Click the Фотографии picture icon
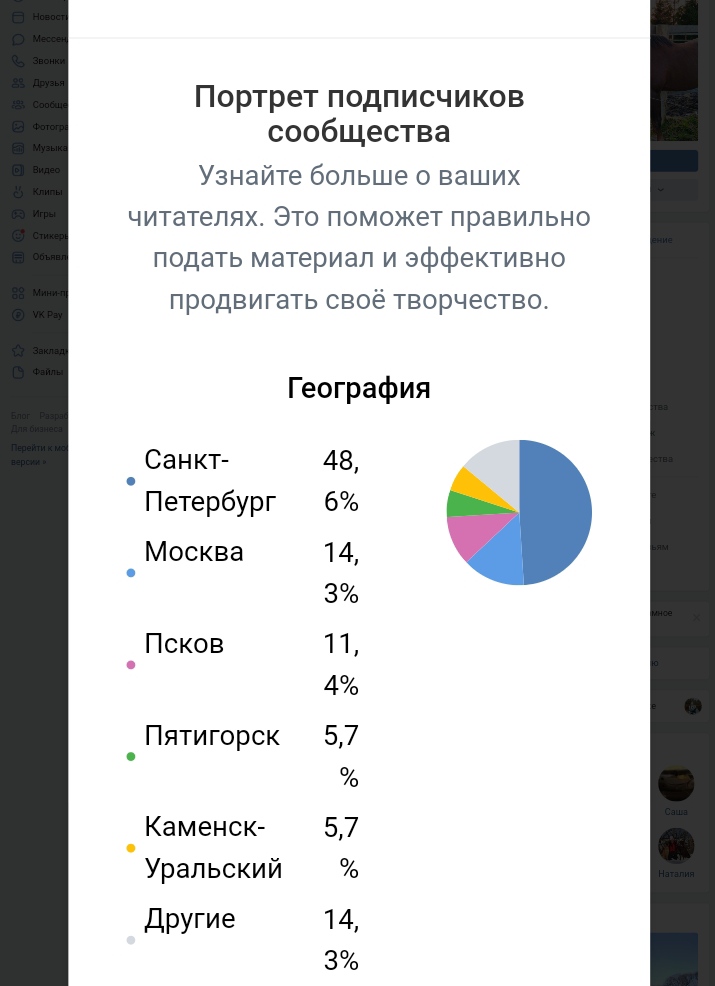Viewport: 715px width, 986px height. pyautogui.click(x=18, y=127)
